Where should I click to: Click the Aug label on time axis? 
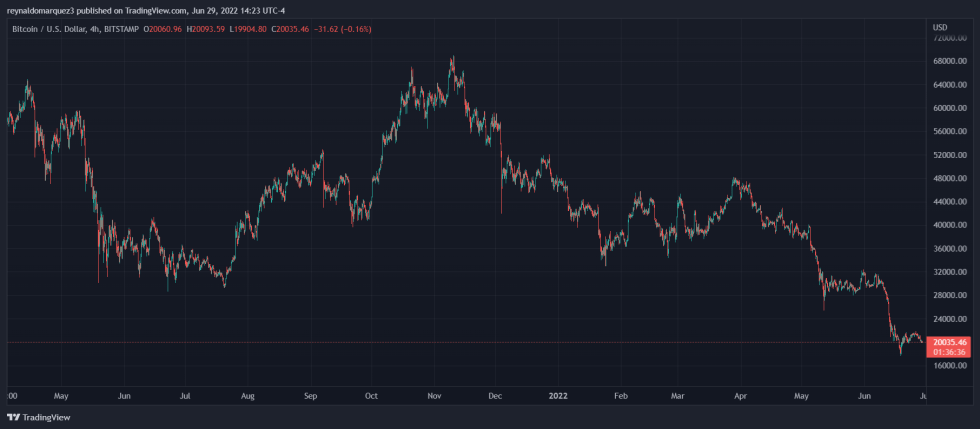[x=248, y=396]
